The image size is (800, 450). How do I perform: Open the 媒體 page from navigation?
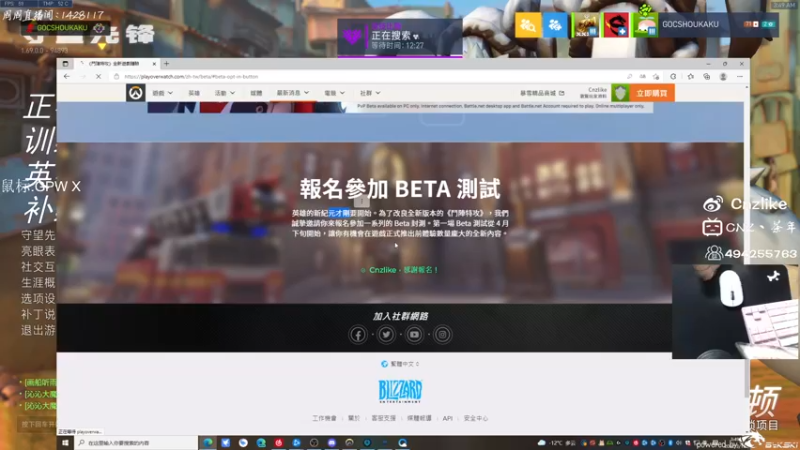[256, 93]
